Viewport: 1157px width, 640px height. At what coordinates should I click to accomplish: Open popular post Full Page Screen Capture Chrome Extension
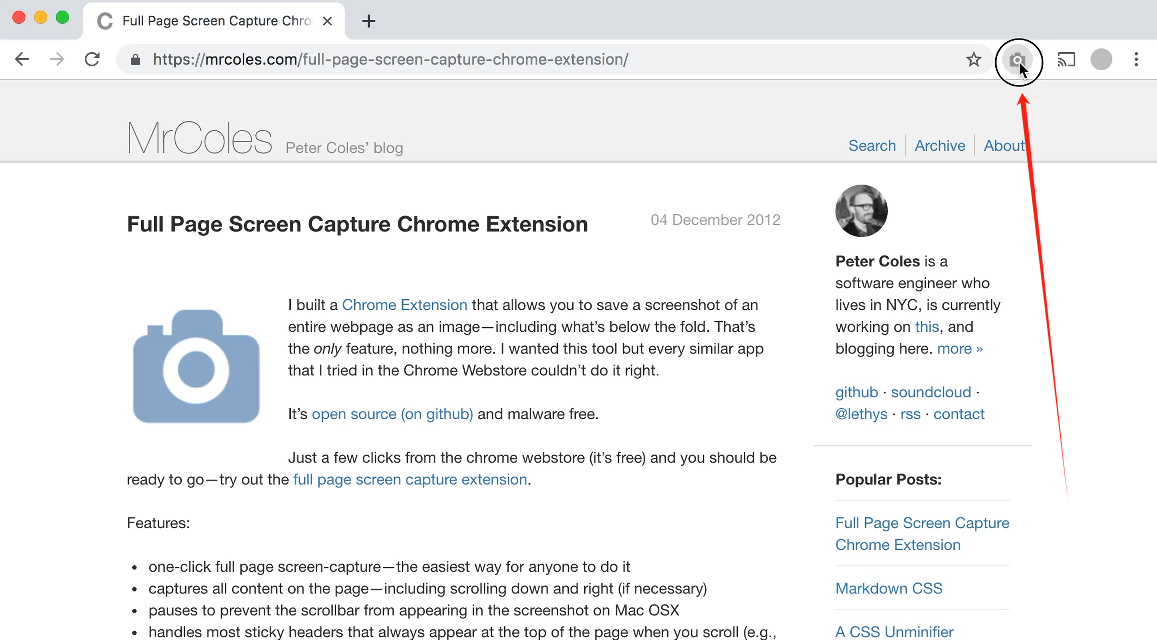[x=922, y=534]
